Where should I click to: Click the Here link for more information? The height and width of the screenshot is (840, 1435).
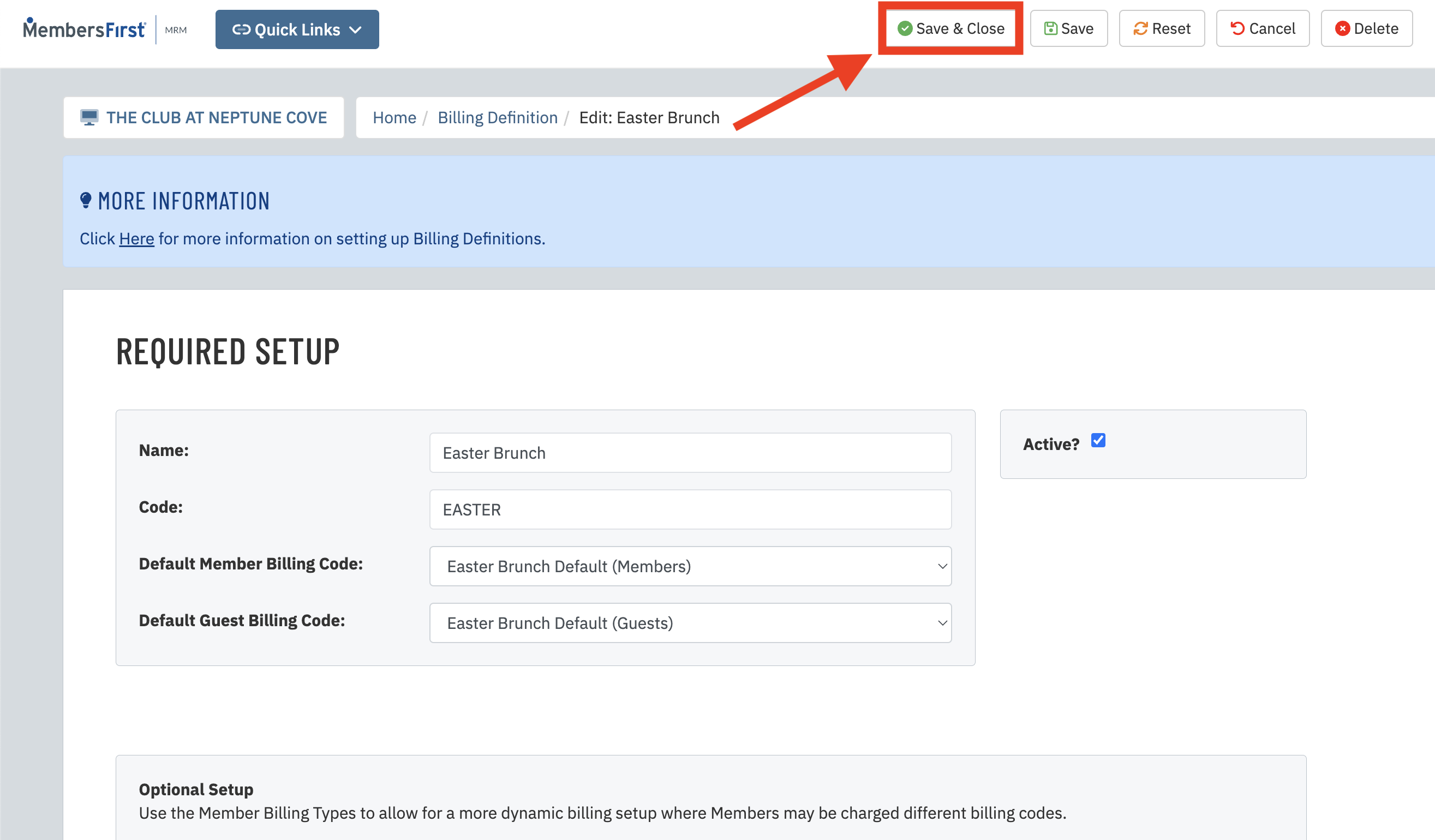point(136,238)
